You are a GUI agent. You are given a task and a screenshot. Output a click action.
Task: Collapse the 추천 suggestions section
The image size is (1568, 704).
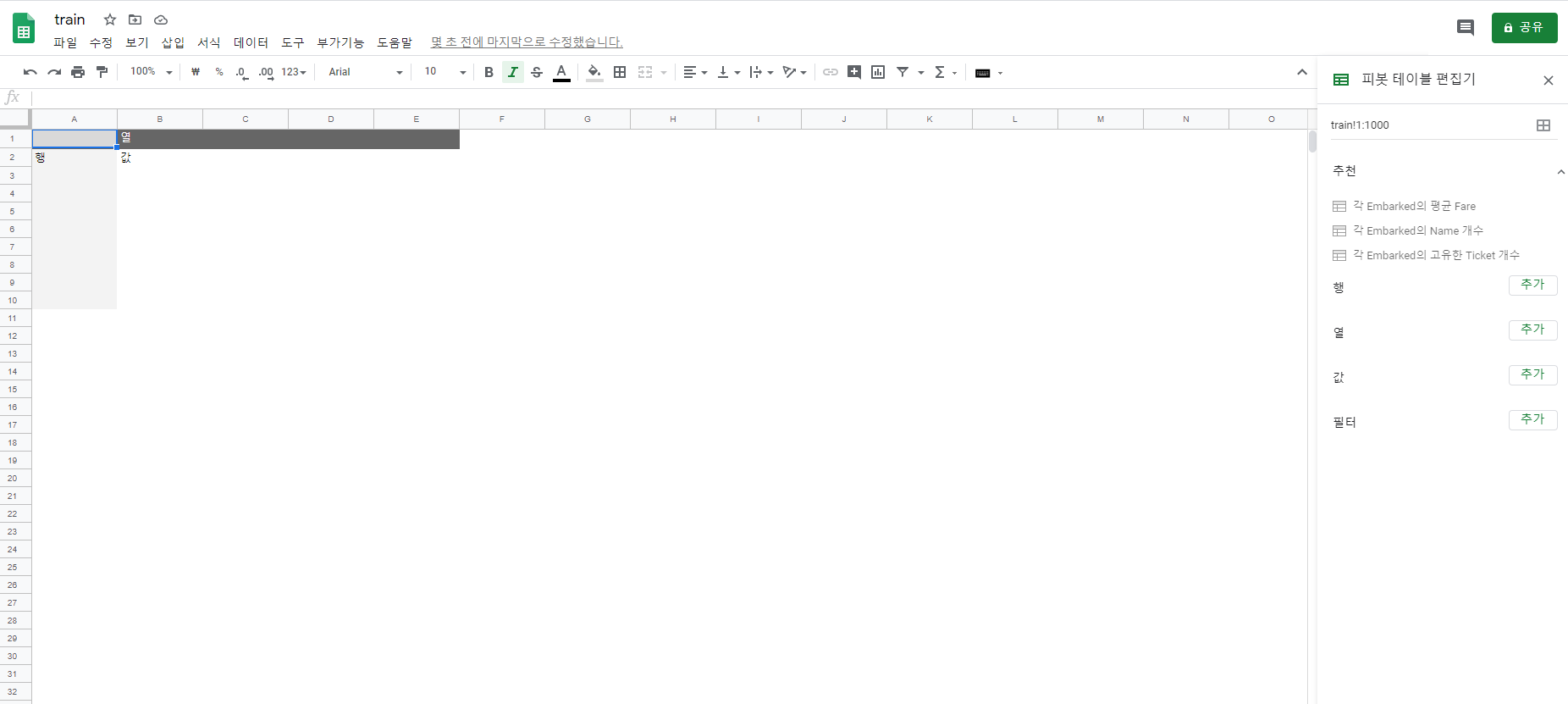tap(1560, 171)
